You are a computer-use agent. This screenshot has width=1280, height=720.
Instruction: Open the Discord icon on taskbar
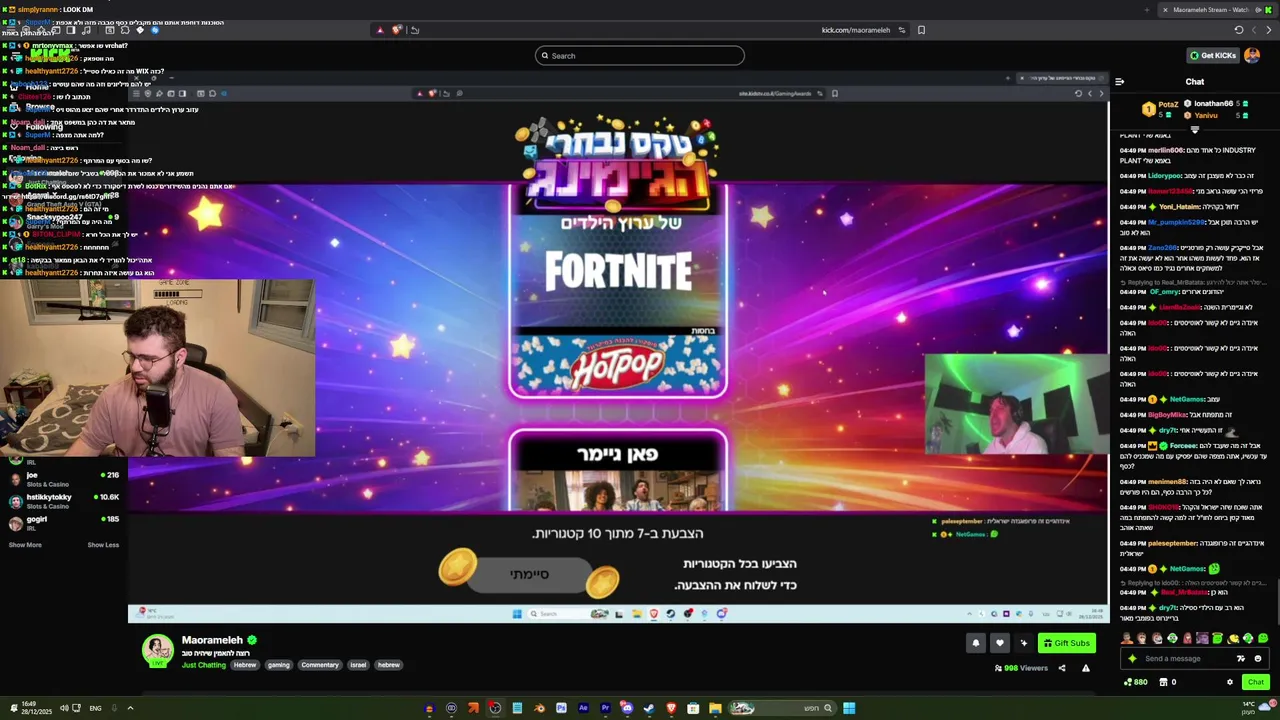click(627, 708)
